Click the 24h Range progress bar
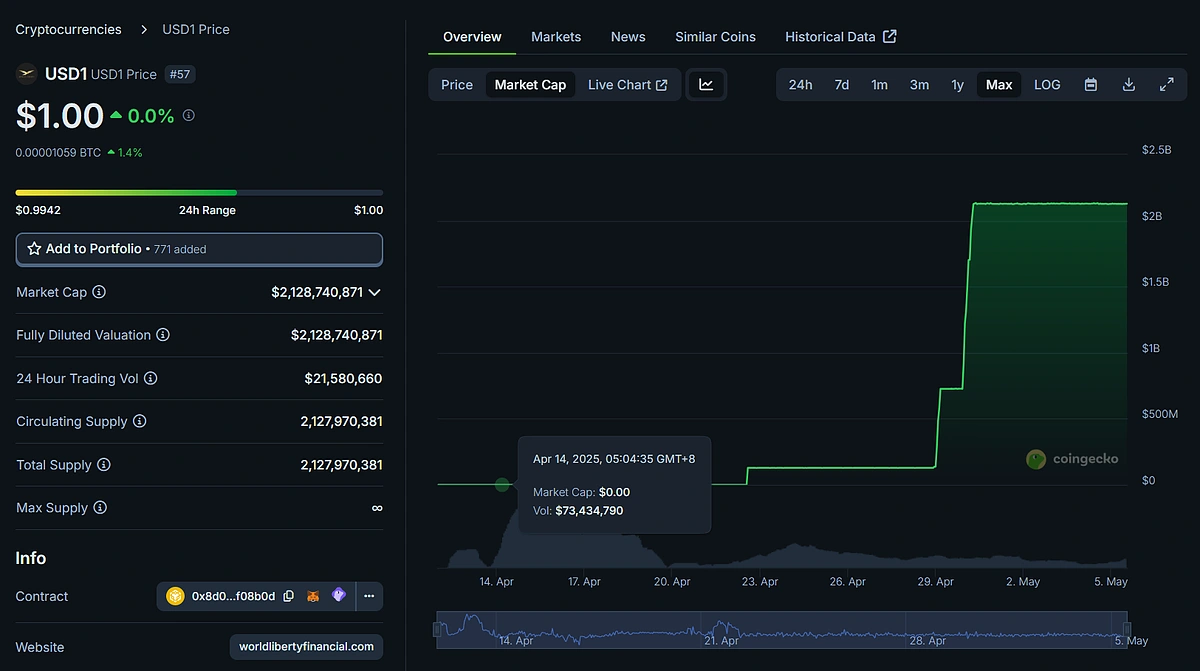The image size is (1200, 671). coord(199,192)
